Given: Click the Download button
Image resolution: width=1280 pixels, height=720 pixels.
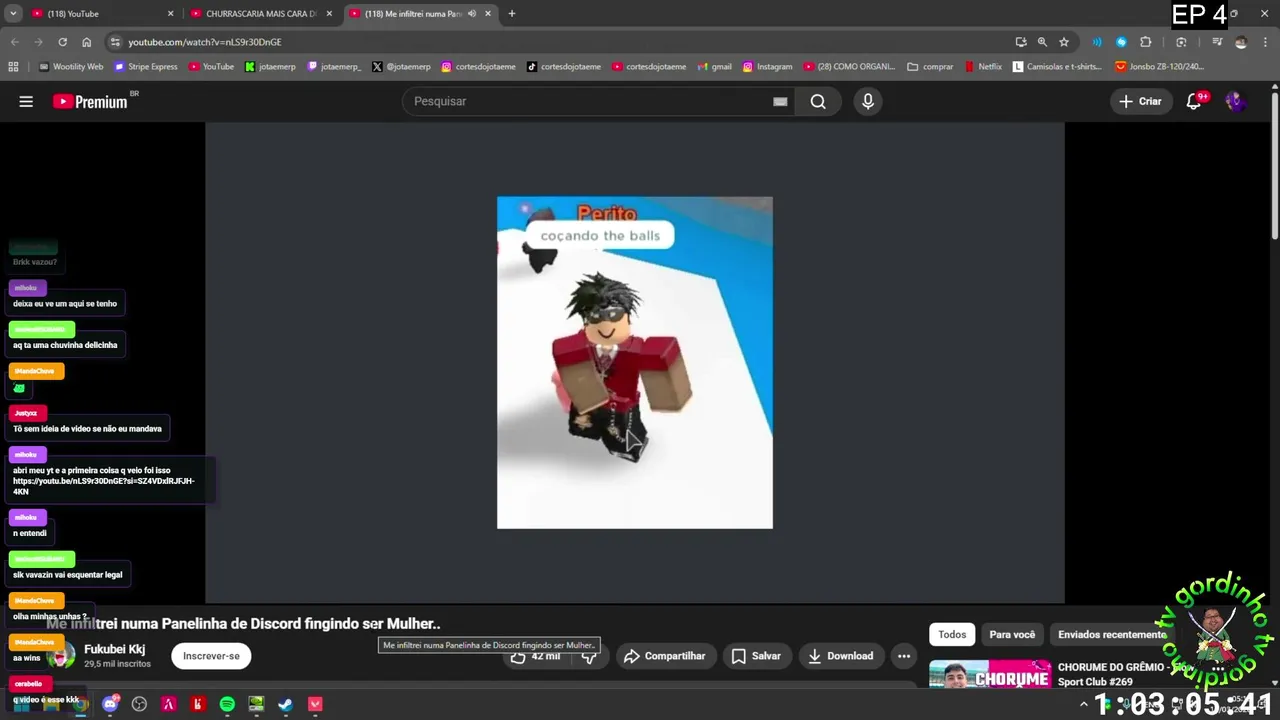Looking at the screenshot, I should tap(840, 656).
